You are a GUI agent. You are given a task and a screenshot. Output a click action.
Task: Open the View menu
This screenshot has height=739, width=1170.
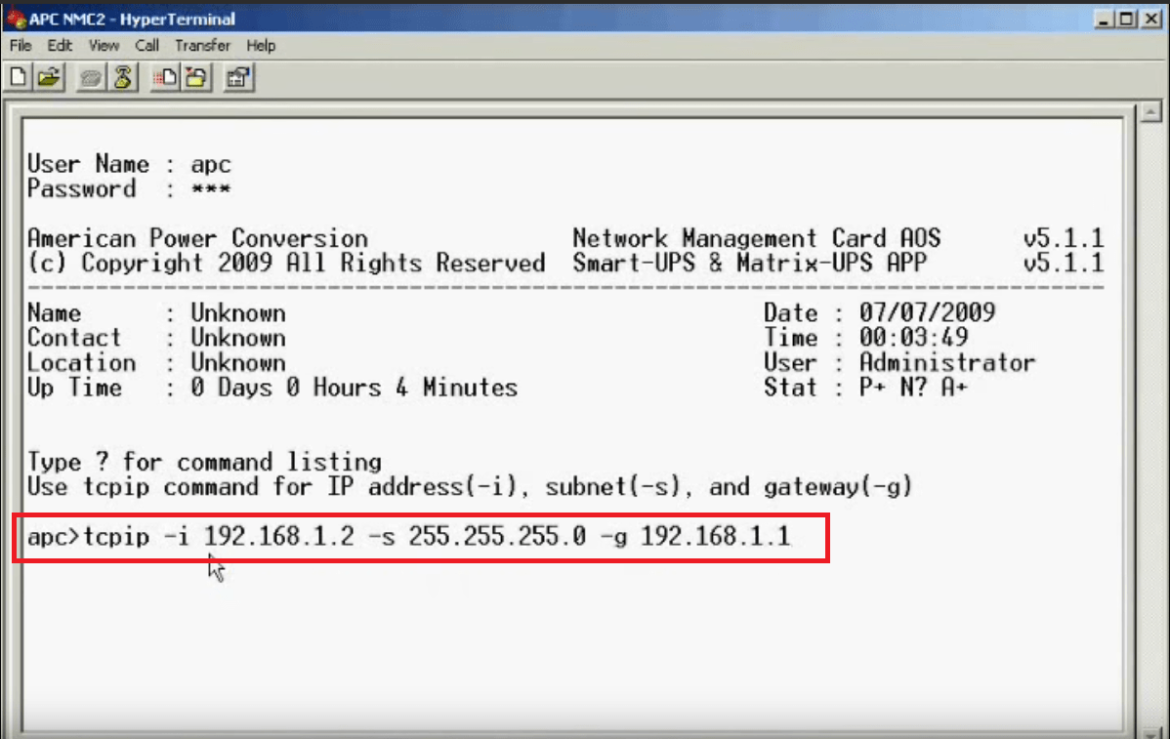(x=103, y=45)
